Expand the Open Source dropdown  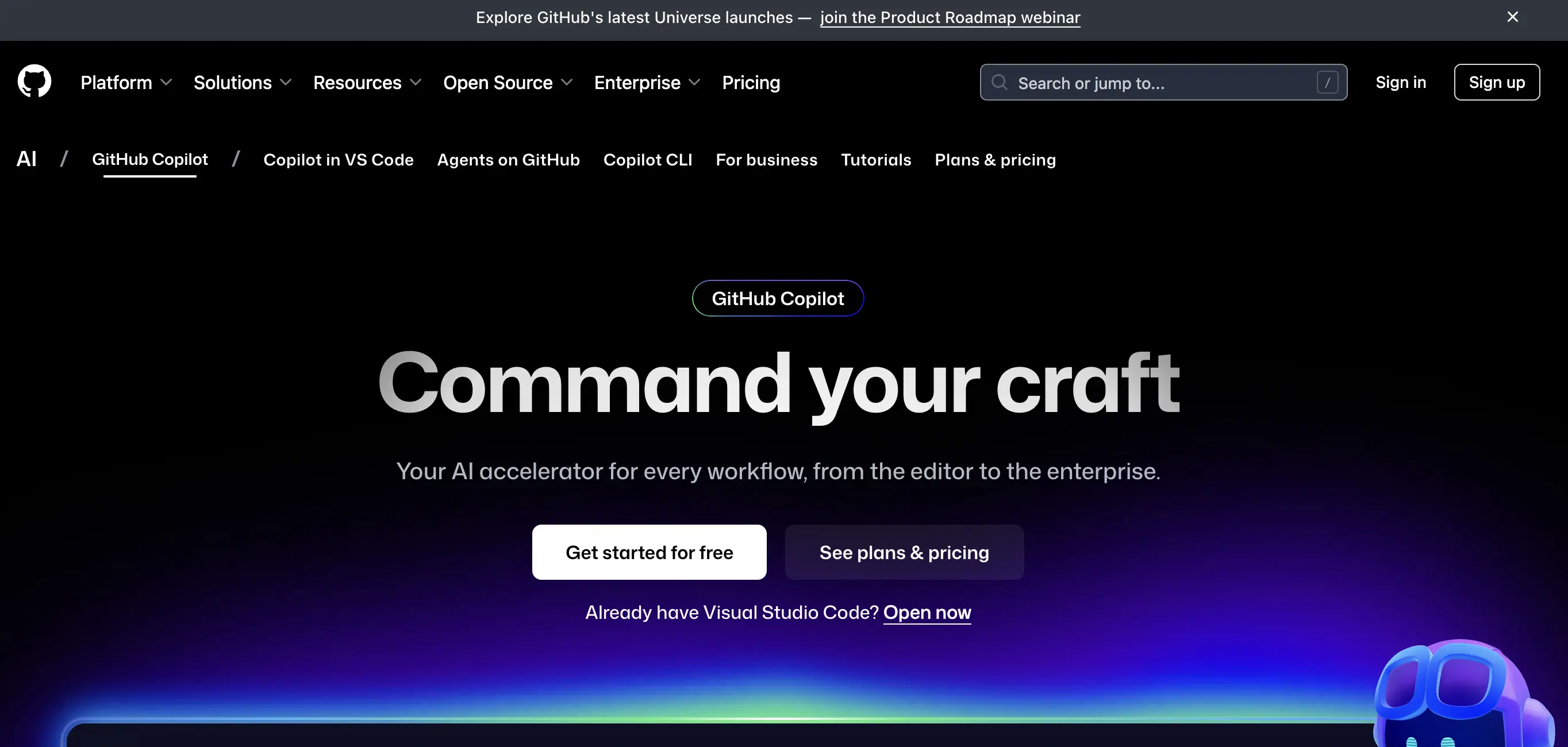(x=508, y=82)
